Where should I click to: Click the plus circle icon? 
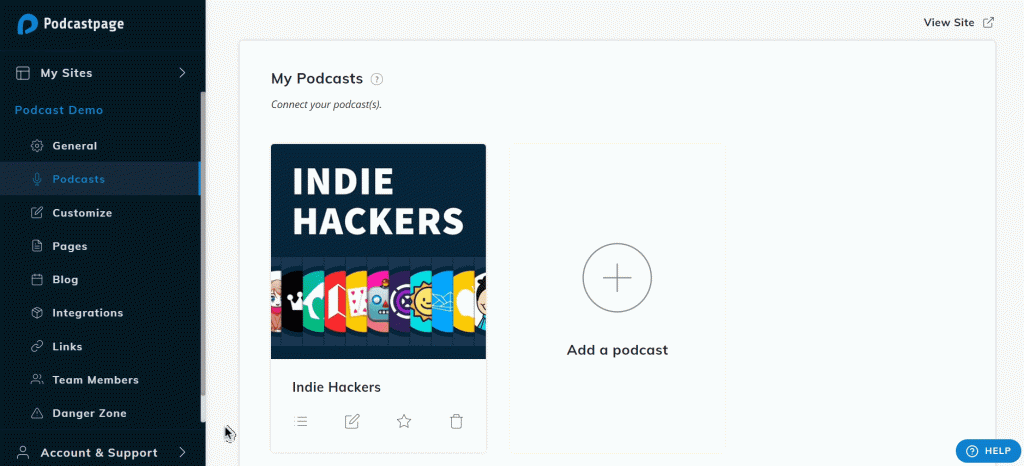click(617, 277)
